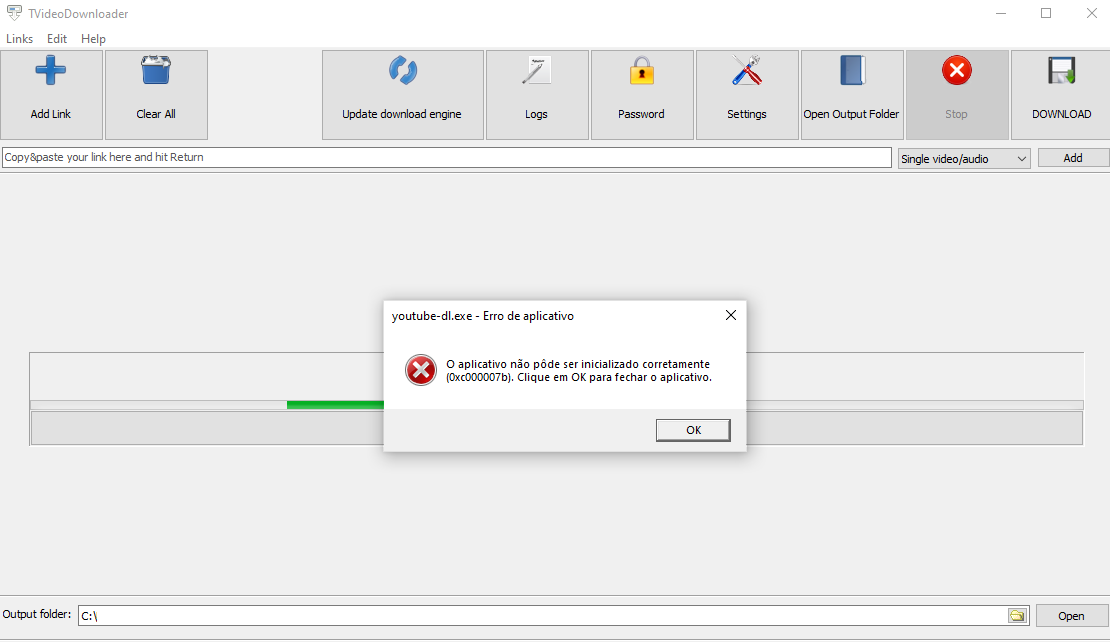Maximize the TVideoDownloader window
Screen dimensions: 1110x642
[x=1046, y=13]
